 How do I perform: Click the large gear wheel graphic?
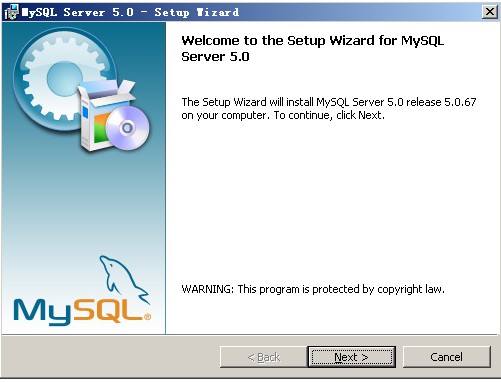tap(62, 78)
